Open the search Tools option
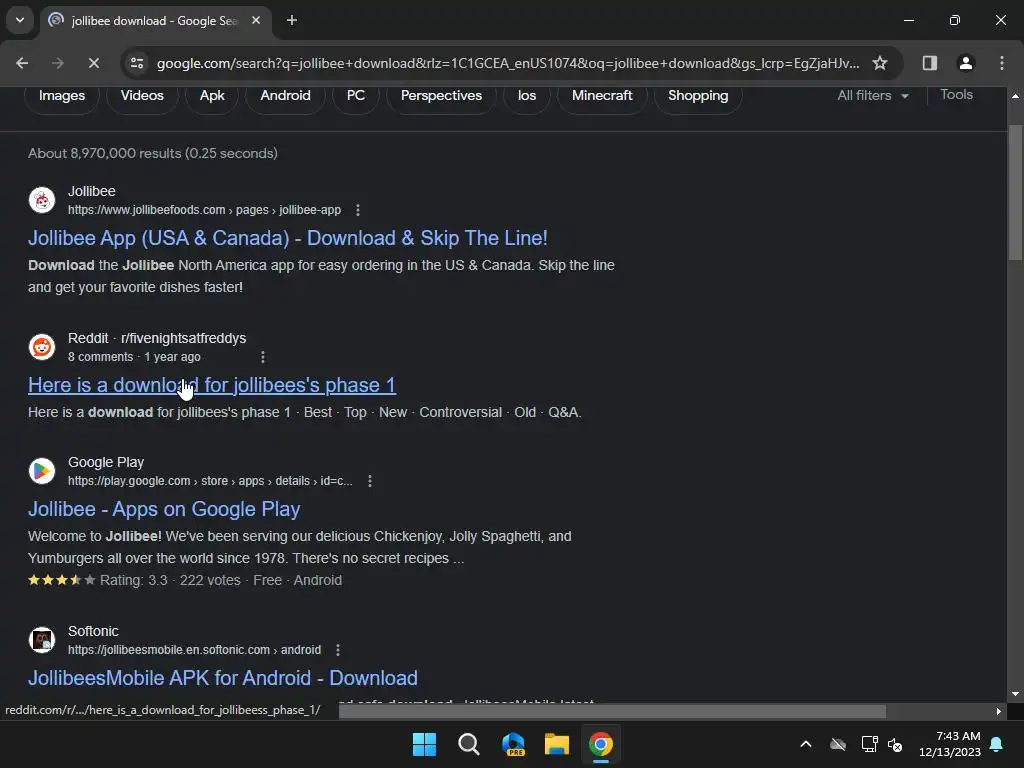This screenshot has width=1024, height=768. [956, 95]
